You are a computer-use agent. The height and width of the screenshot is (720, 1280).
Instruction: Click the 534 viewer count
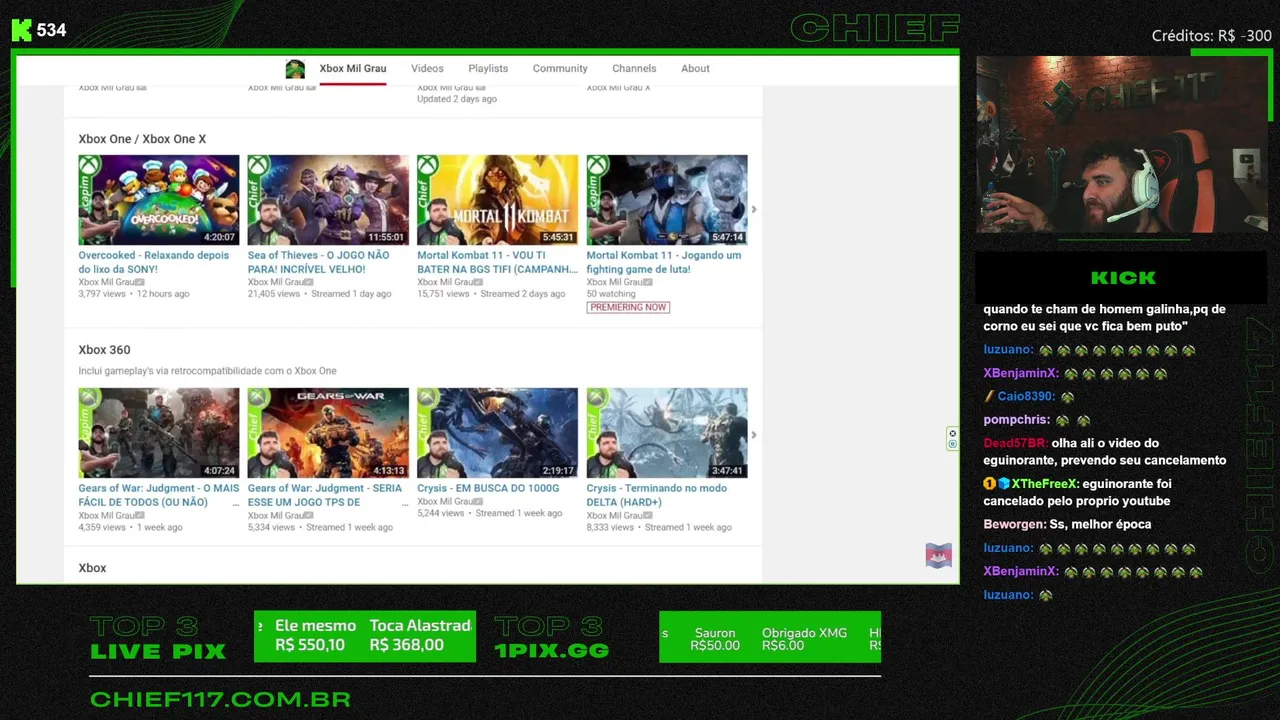point(51,30)
